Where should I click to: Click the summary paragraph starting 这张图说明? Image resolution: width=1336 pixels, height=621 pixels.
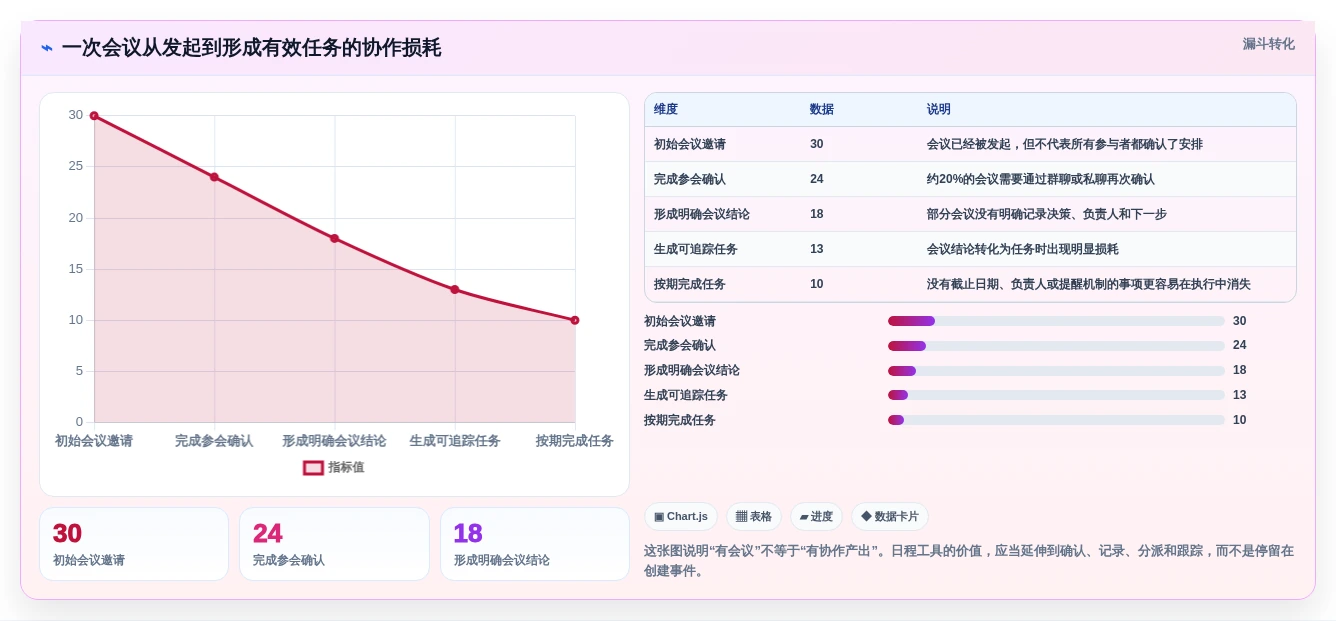(970, 561)
